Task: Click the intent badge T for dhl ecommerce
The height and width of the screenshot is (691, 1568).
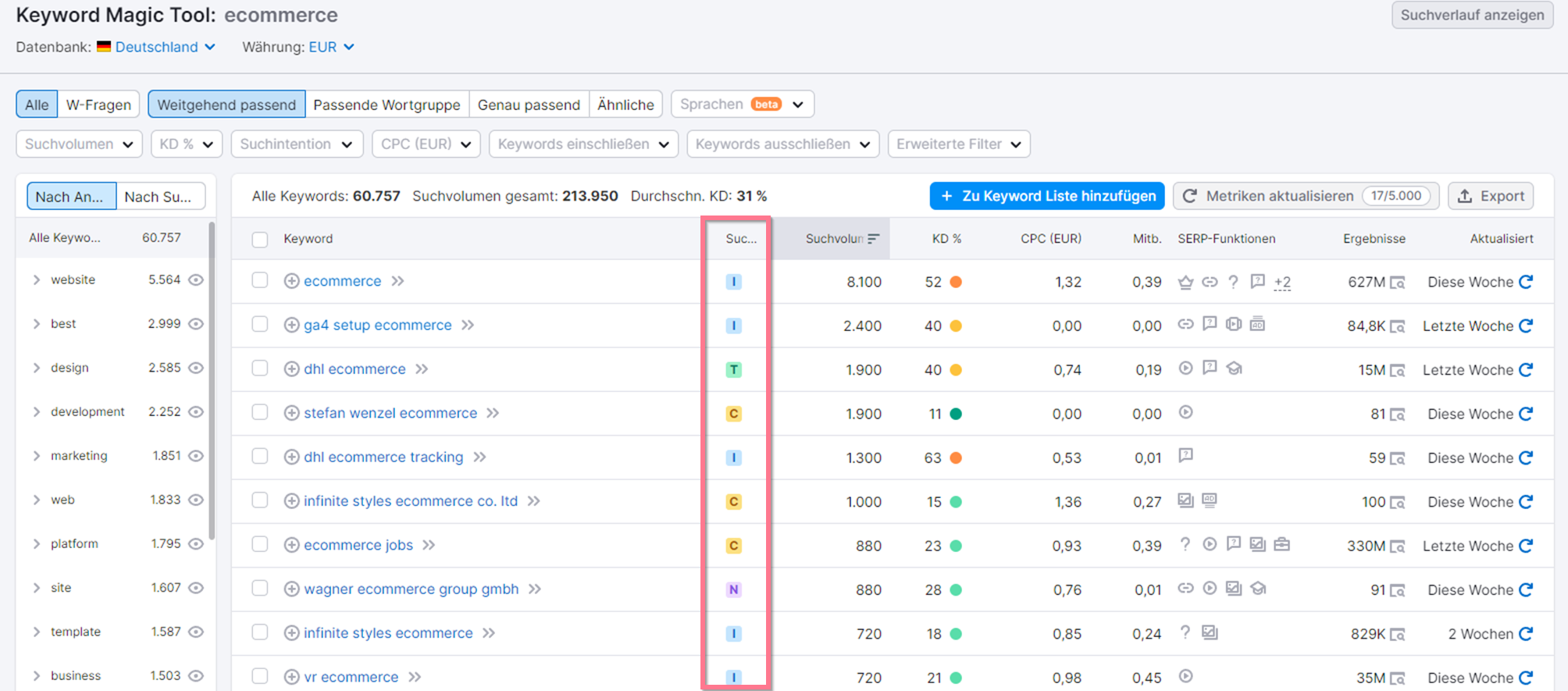Action: click(733, 369)
